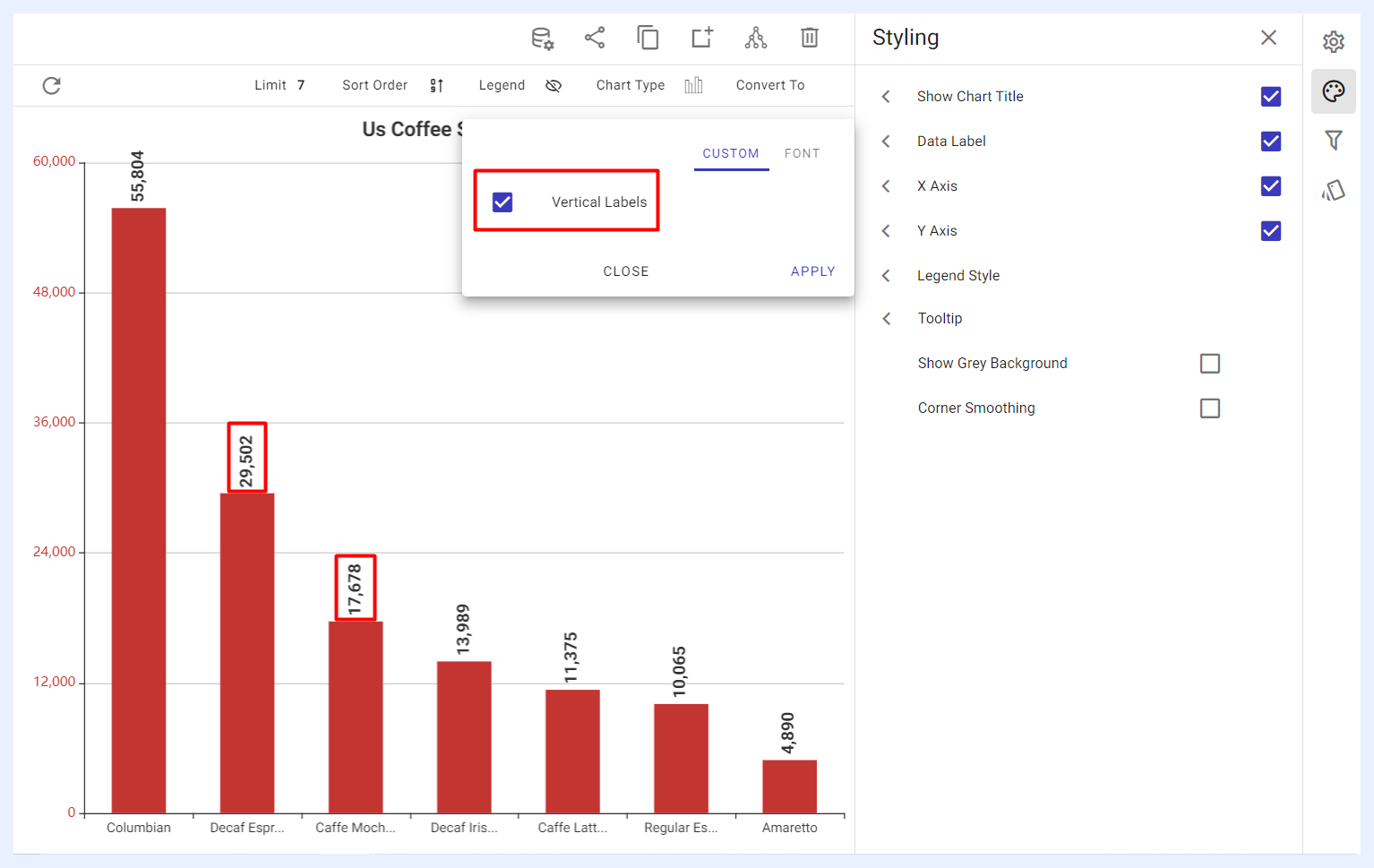This screenshot has height=868, width=1374.
Task: Click the Columbian bar in the chart
Action: tap(139, 511)
